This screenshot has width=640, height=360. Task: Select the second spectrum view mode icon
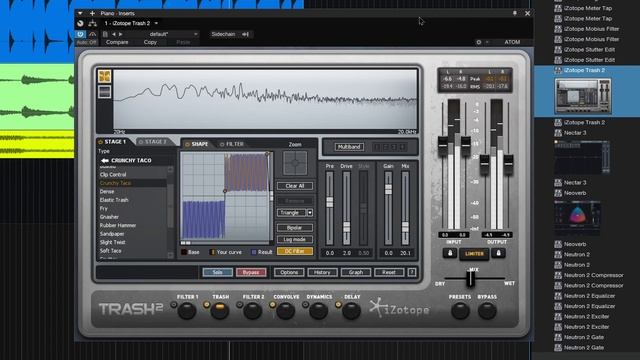point(104,92)
